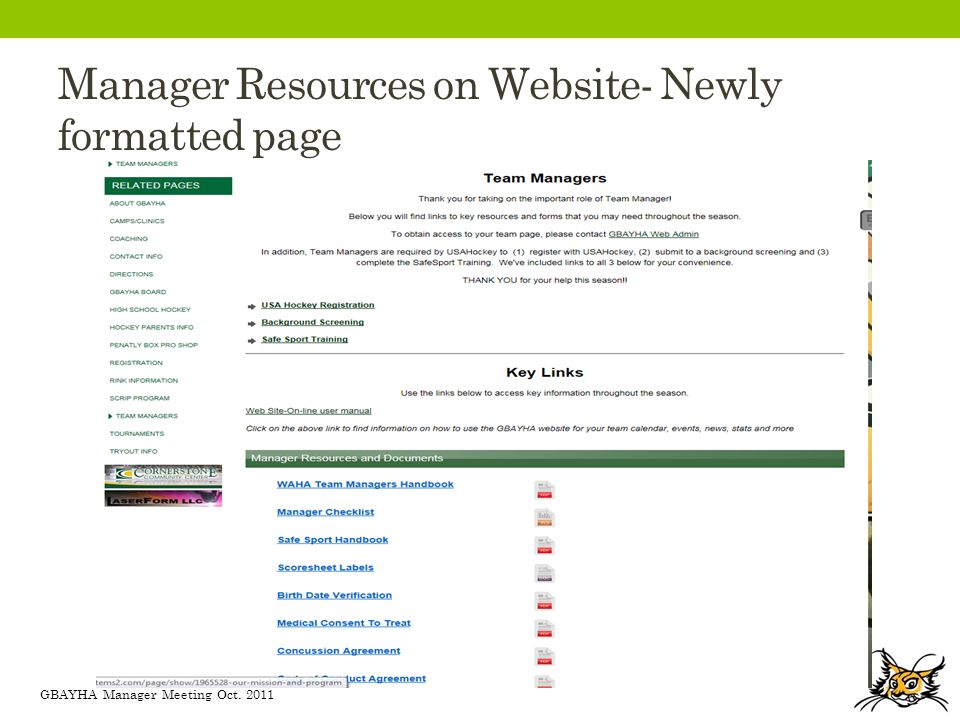Open High School Hockey page
960x720 pixels.
(150, 310)
